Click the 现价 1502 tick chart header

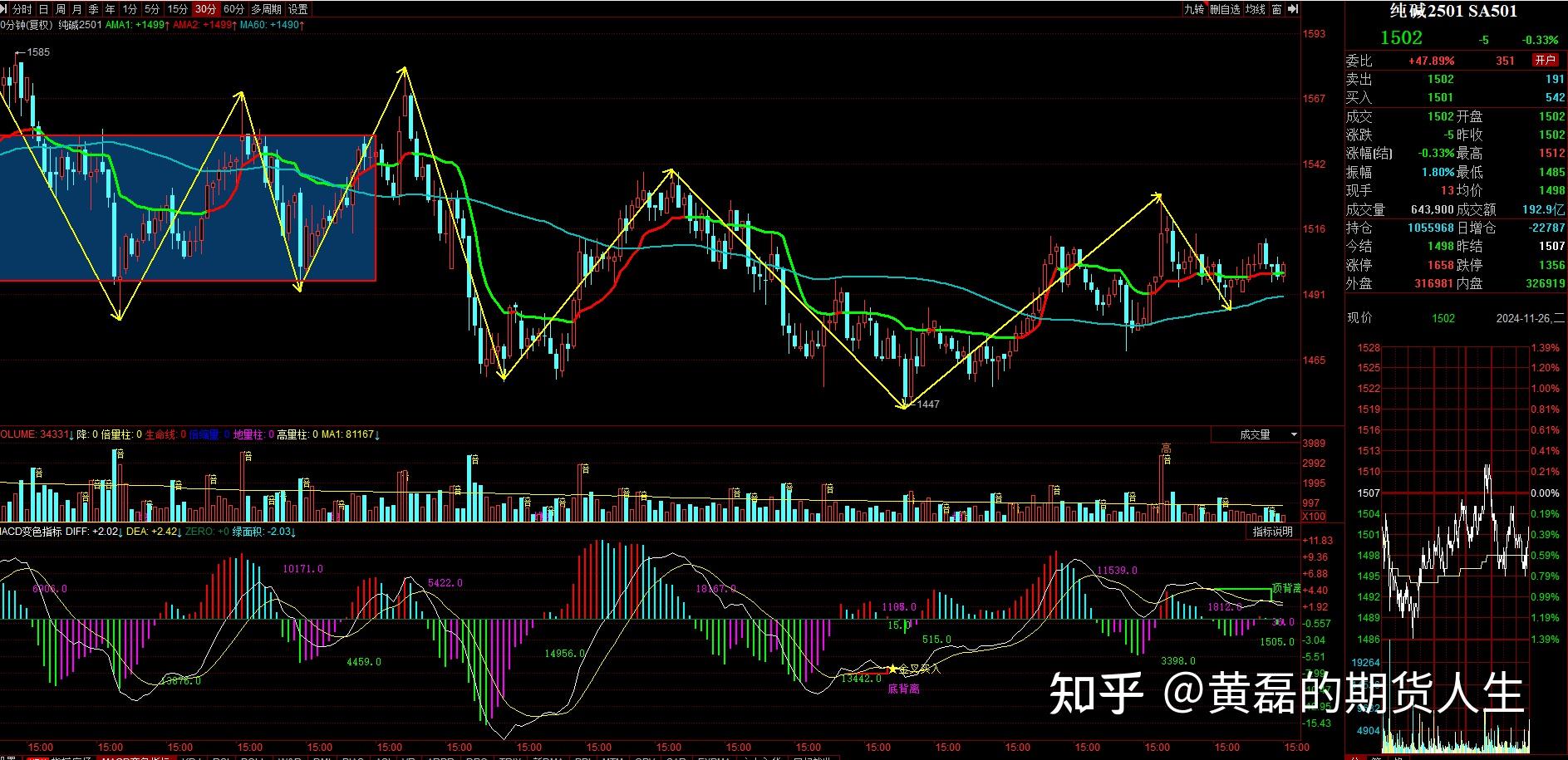(x=1401, y=318)
